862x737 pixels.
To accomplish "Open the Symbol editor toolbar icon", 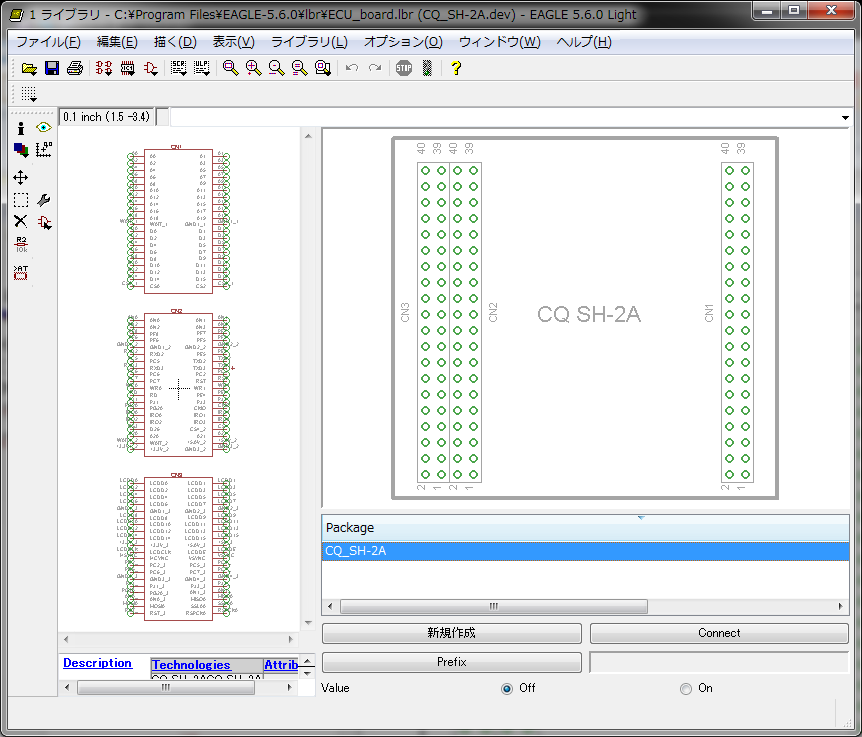I will [151, 68].
